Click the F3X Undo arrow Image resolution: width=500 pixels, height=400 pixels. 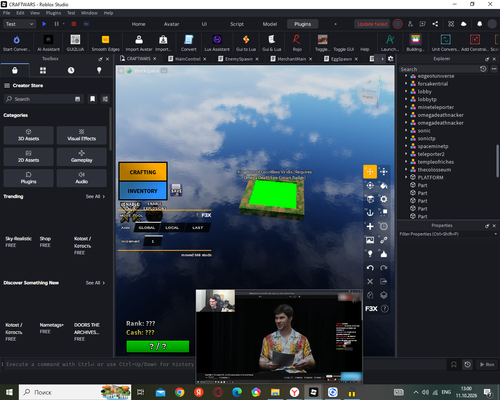pos(370,268)
